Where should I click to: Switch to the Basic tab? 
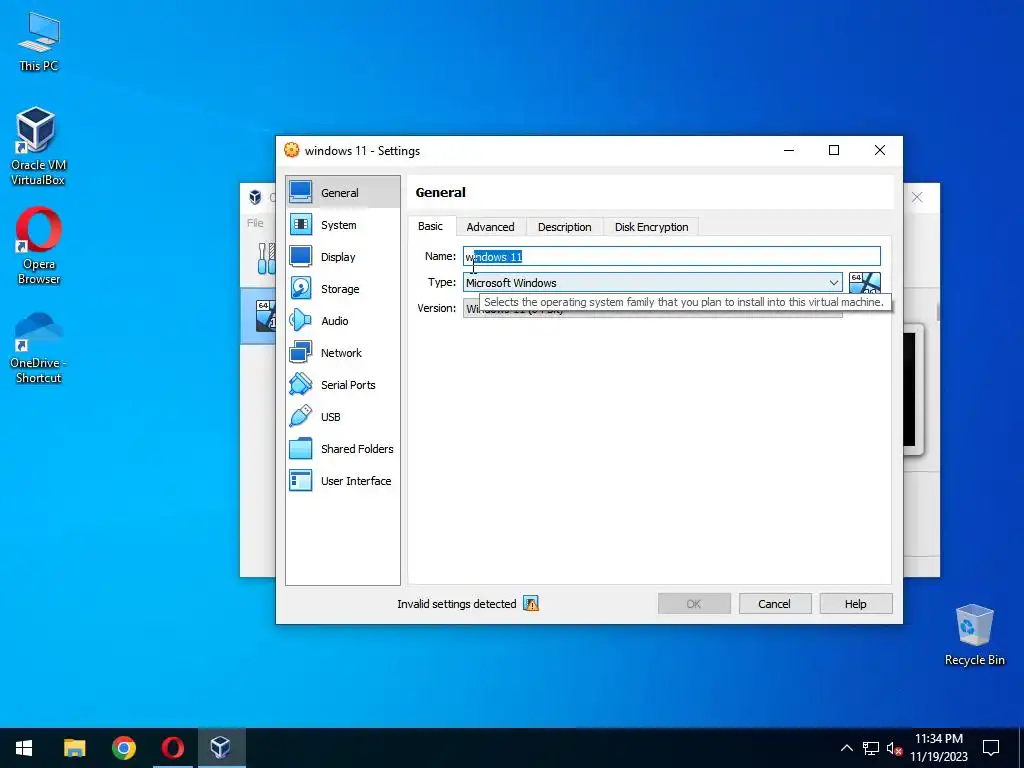click(430, 226)
